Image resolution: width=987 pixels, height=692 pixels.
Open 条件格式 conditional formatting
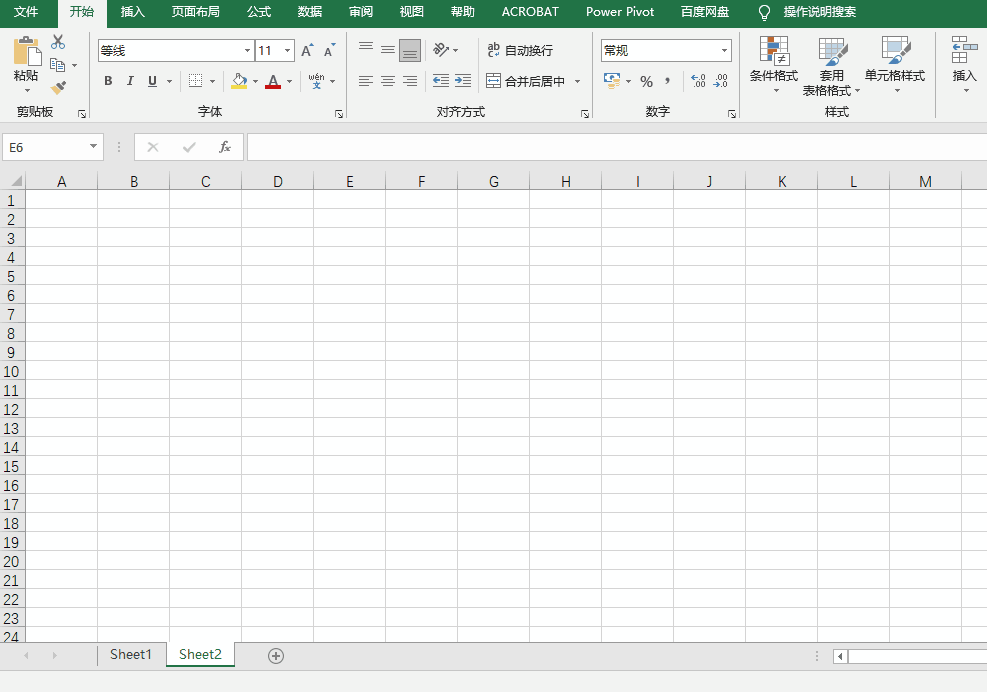click(774, 65)
